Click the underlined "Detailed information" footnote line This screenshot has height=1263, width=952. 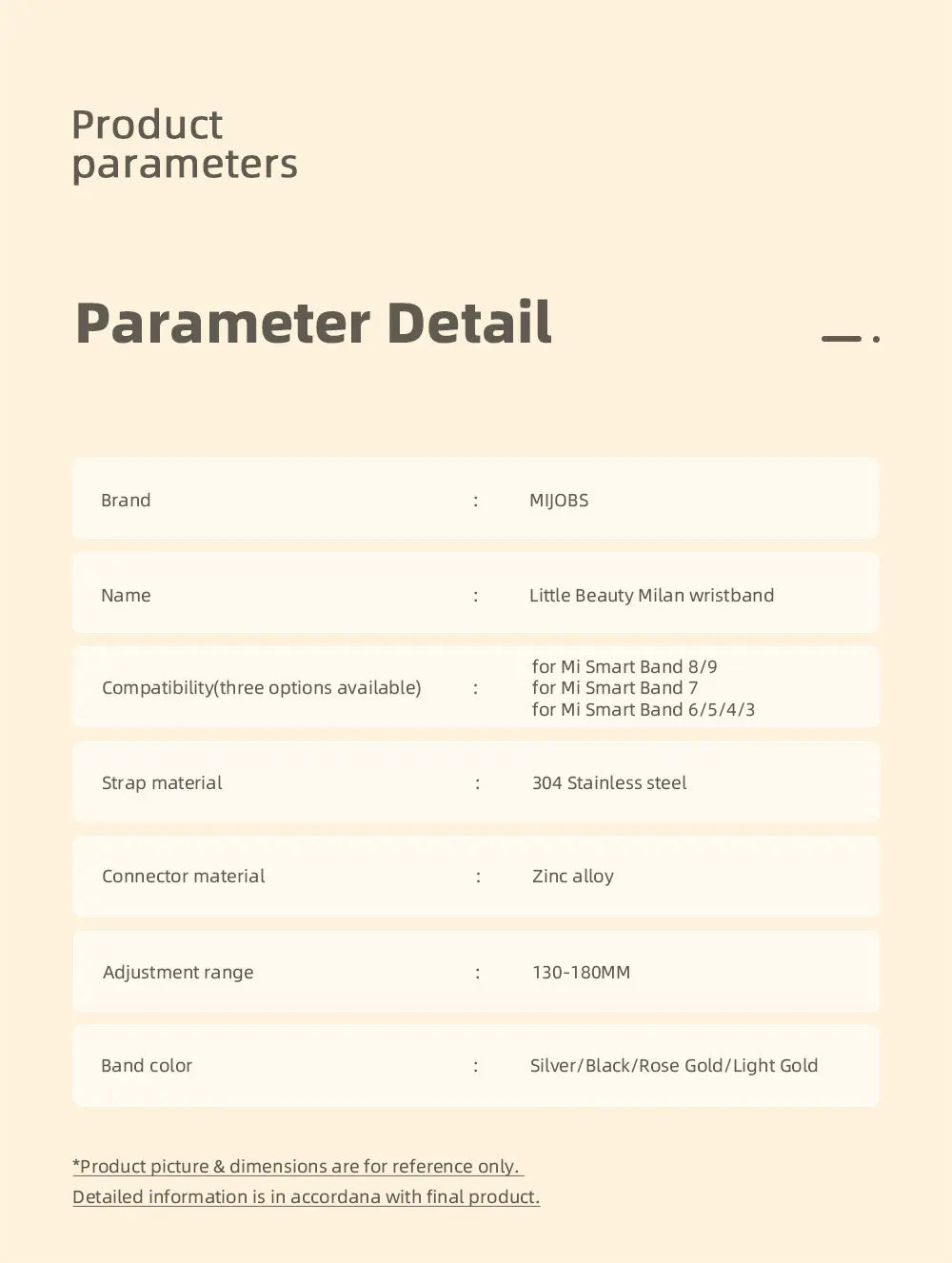[306, 1197]
